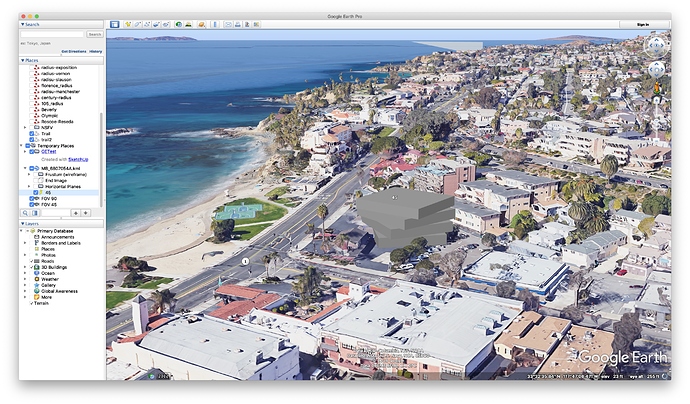Viewport: 690px width, 404px height.
Task: Expand the Gallery layer
Action: click(25, 285)
